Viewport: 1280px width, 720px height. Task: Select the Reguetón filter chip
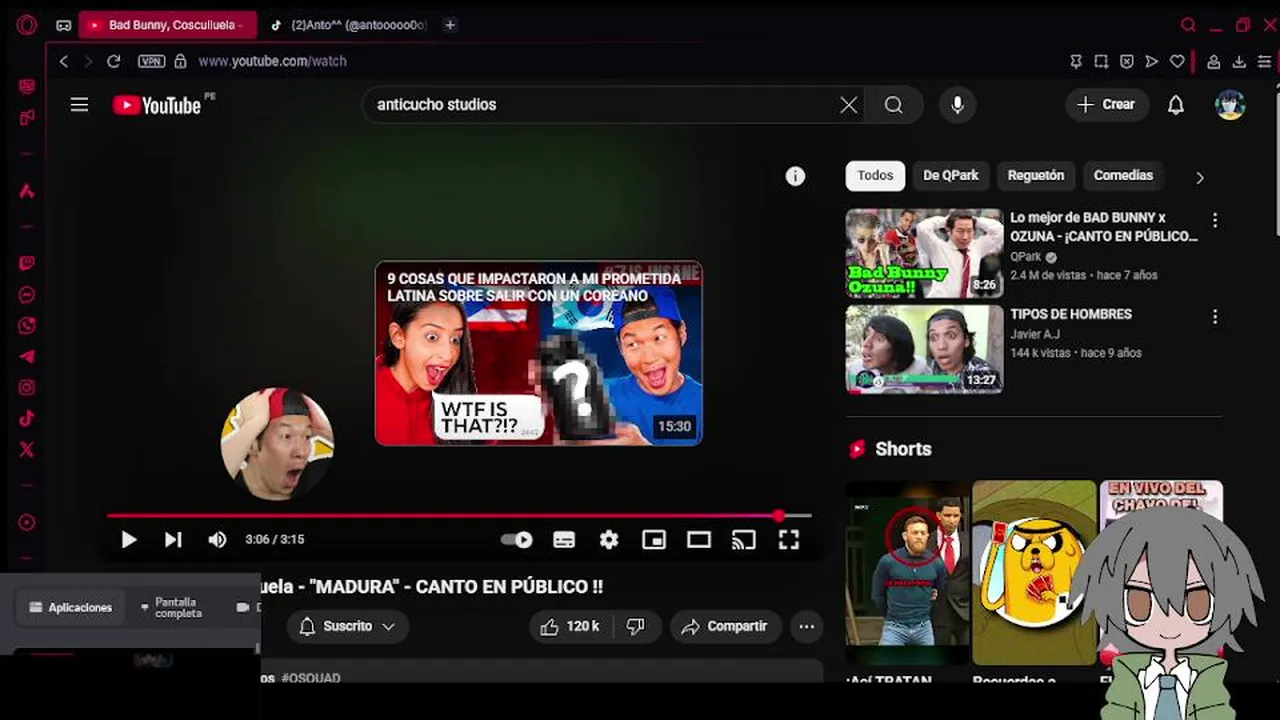[1036, 176]
